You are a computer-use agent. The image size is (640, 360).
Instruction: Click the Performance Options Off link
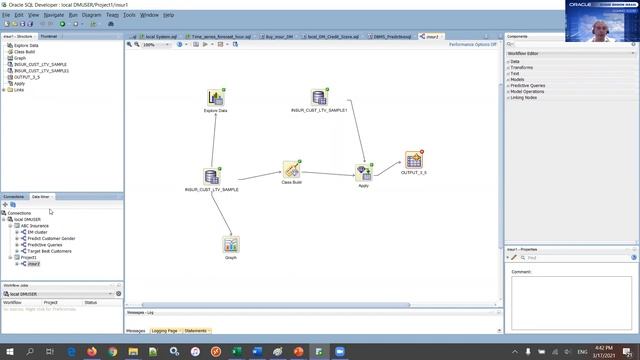473,44
